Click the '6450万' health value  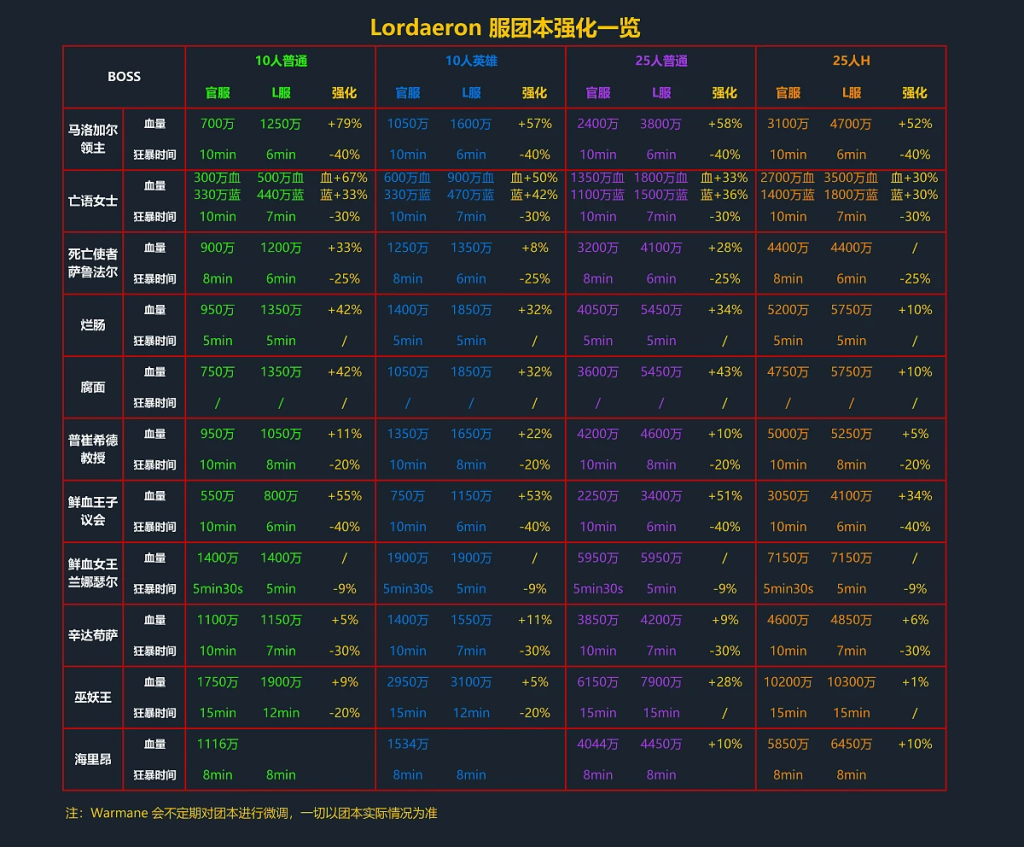coord(851,744)
